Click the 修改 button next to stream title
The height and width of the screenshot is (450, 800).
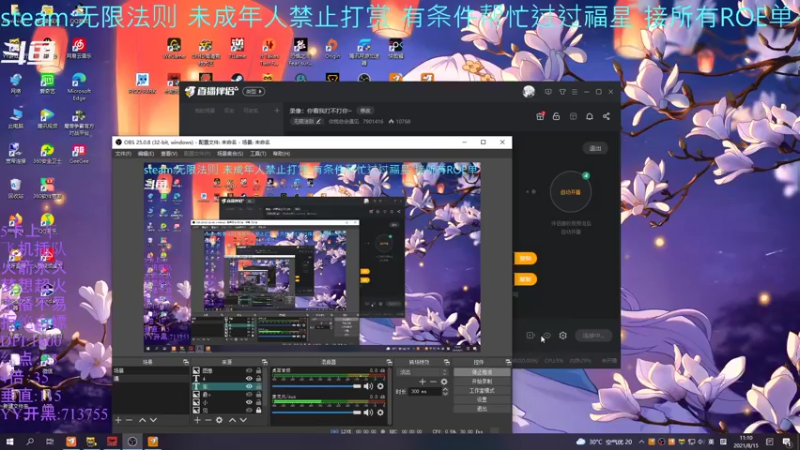[365, 111]
